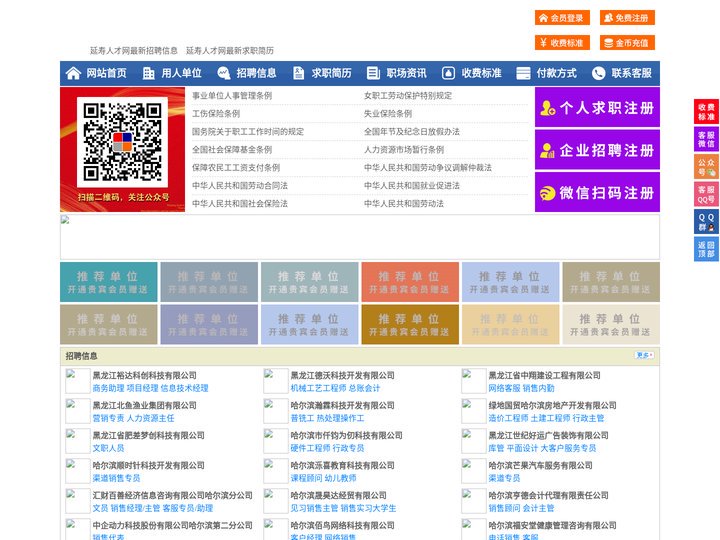Click QQ群 floating sidebar icon

[706, 222]
